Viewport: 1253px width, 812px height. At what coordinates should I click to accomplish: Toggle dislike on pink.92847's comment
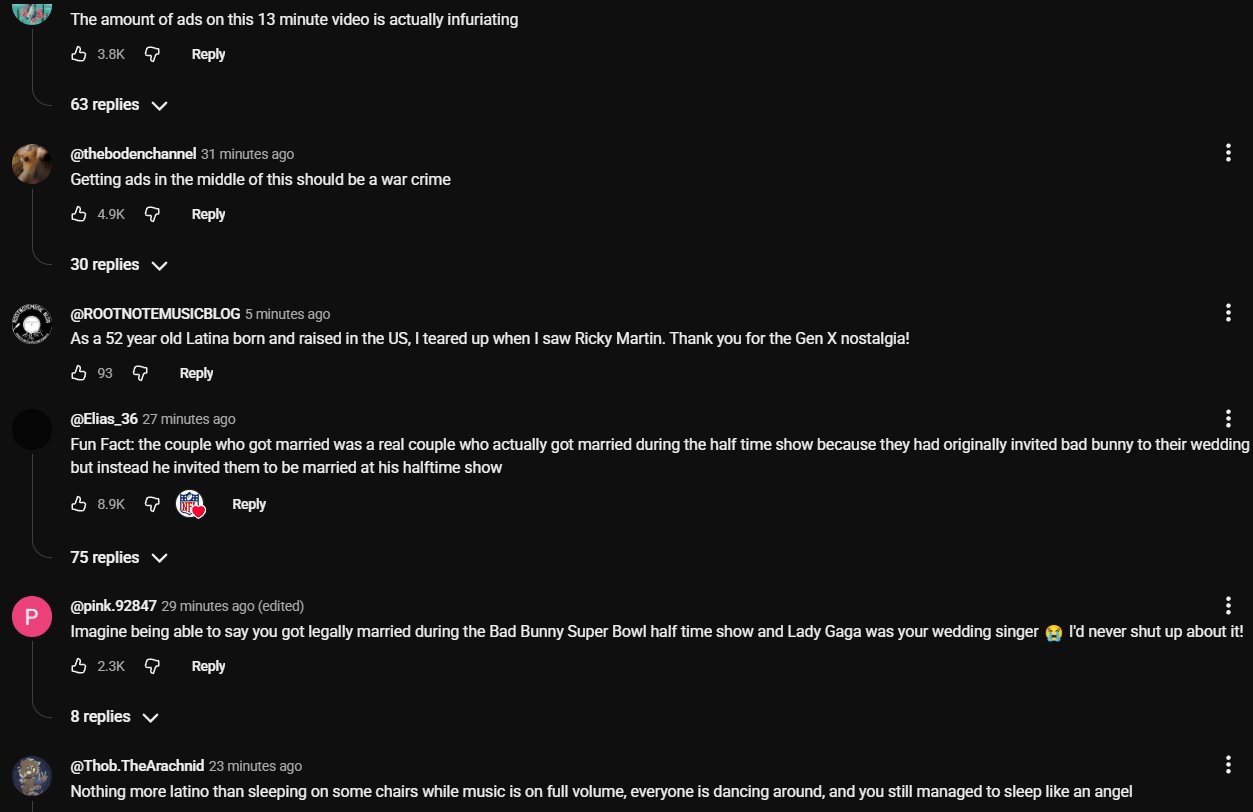[152, 666]
